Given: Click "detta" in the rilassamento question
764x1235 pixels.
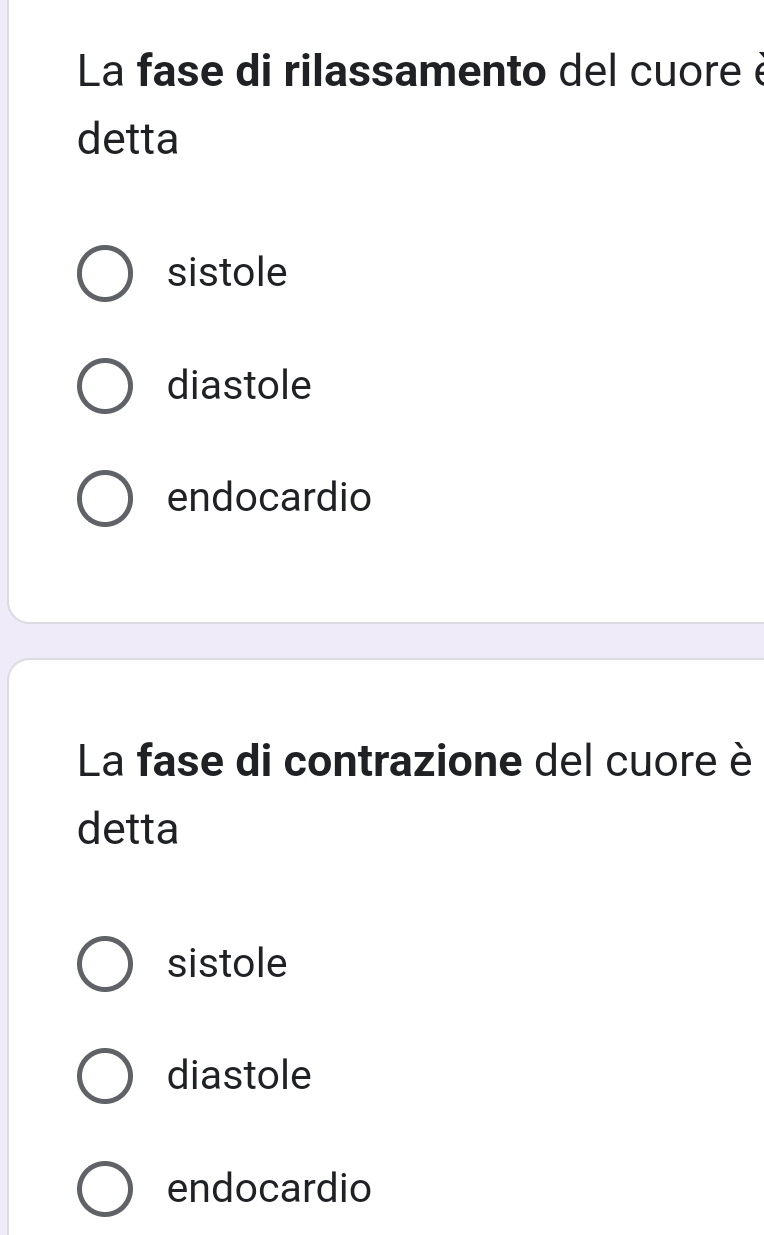Looking at the screenshot, I should (128, 140).
